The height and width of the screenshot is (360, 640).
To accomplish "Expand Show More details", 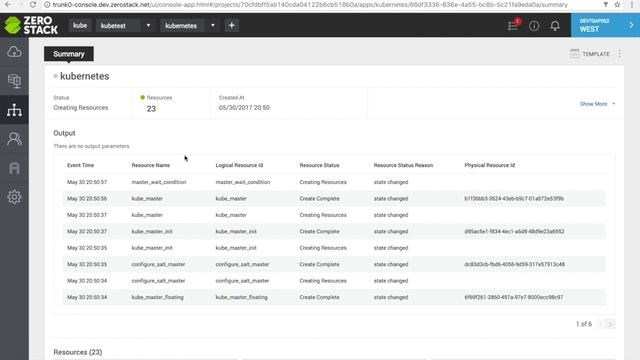I will 597,104.
